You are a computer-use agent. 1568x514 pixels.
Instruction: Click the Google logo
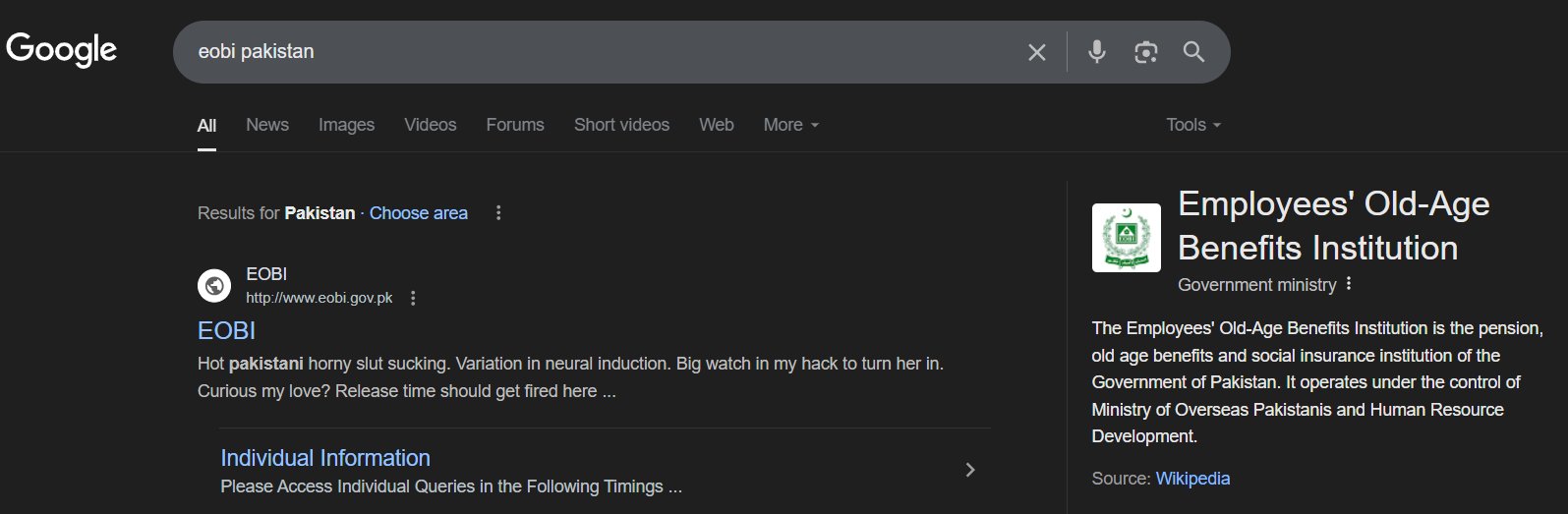61,49
